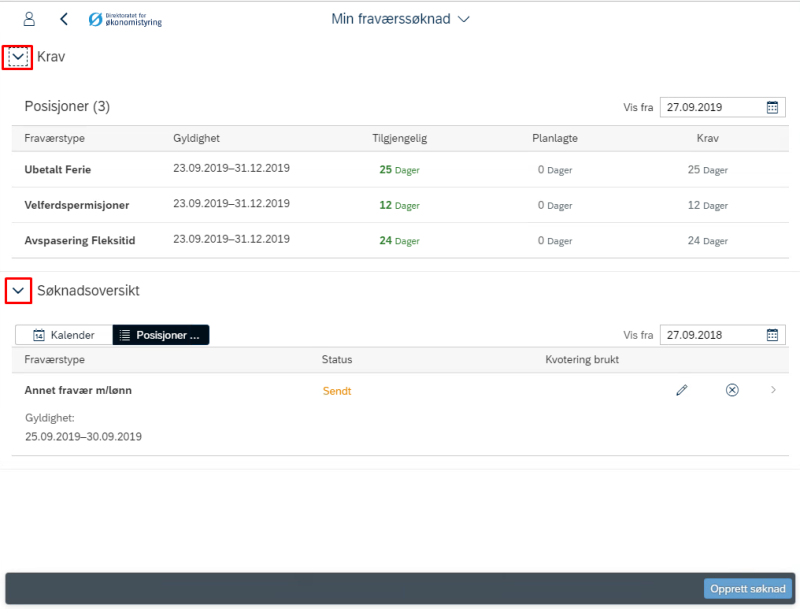Click the 24 Dager available value for Avspasering Fleksitid
800x609 pixels.
pos(399,241)
